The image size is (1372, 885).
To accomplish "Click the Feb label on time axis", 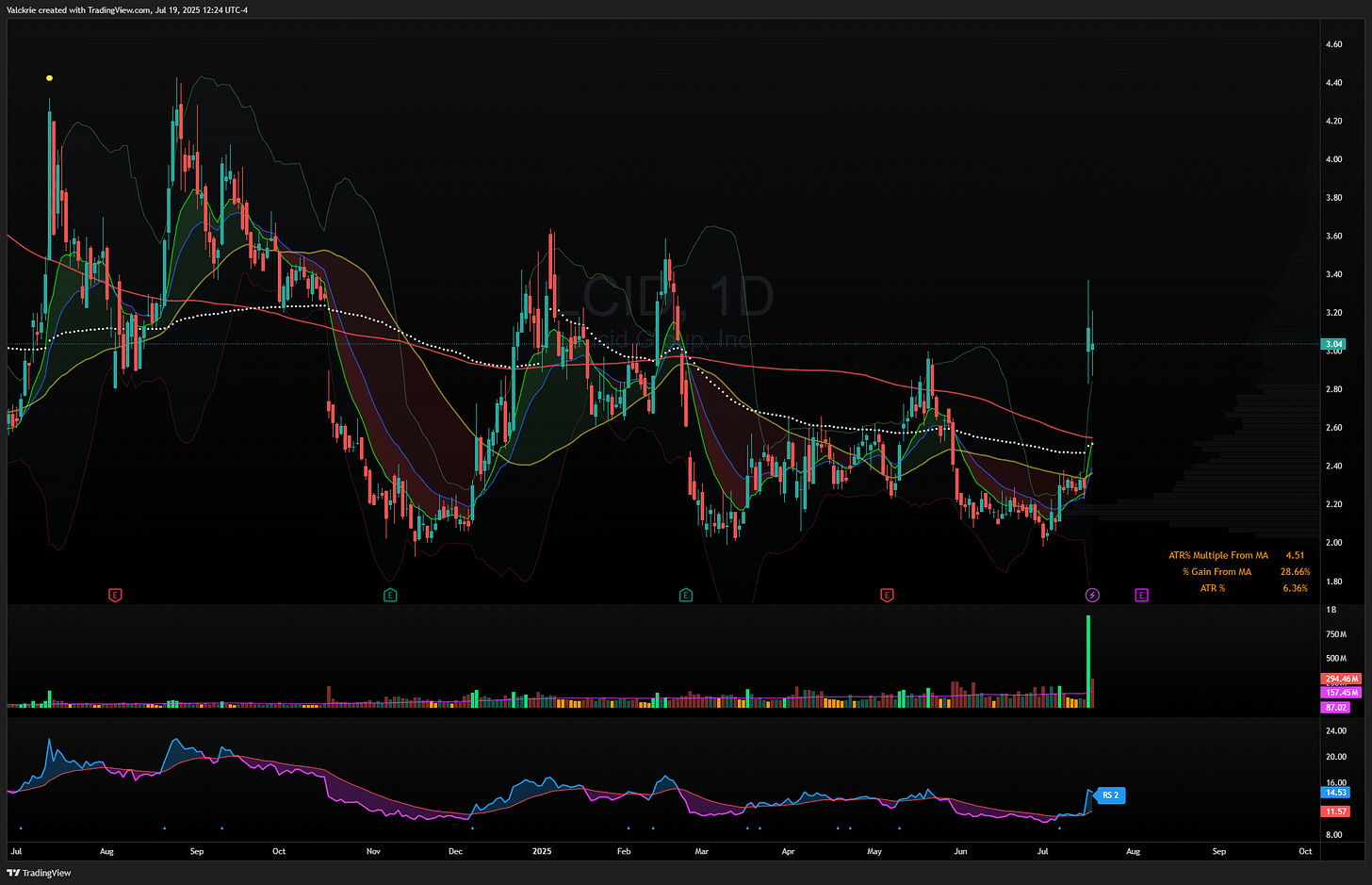I will [623, 851].
